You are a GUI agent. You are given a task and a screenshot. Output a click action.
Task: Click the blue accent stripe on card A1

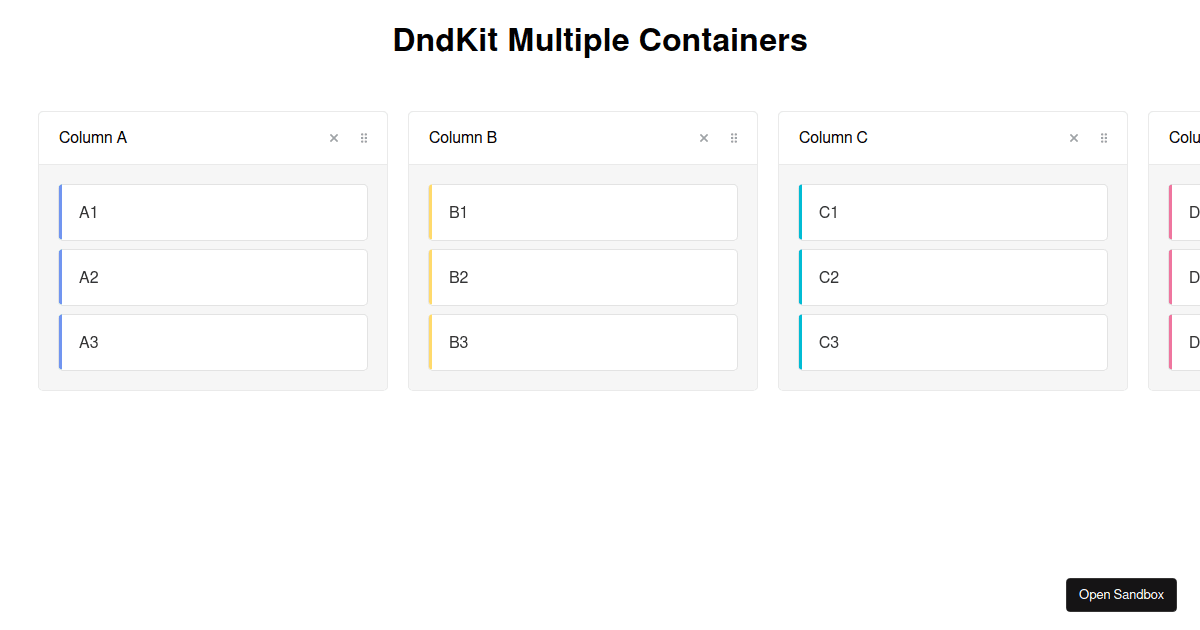point(61,212)
